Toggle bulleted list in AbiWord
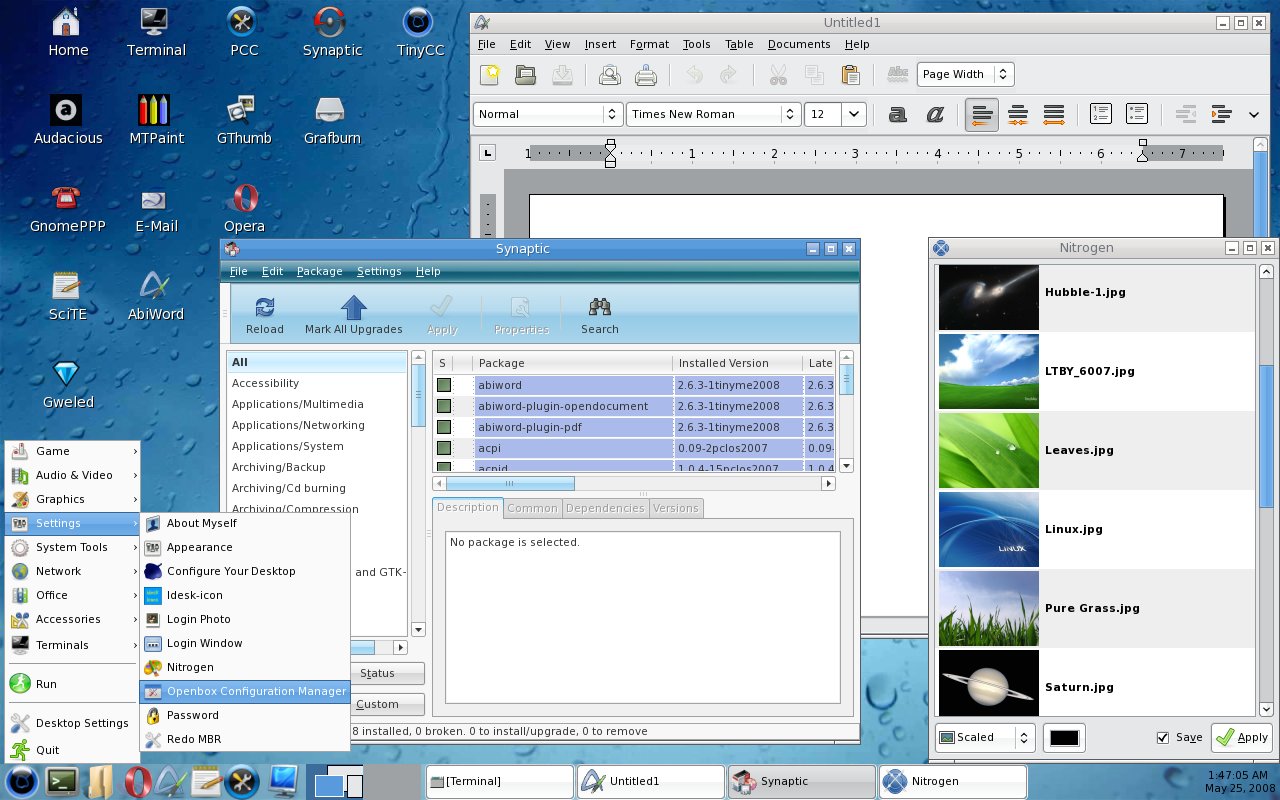Viewport: 1280px width, 800px height. (x=1137, y=114)
